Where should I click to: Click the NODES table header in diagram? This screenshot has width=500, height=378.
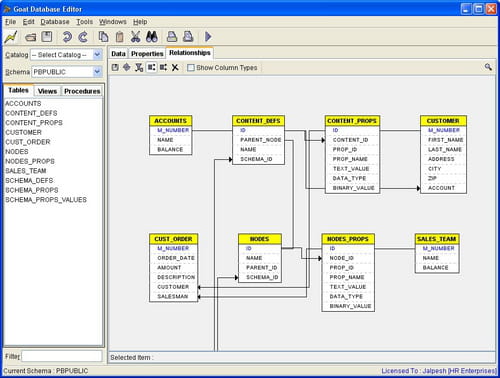coord(260,239)
